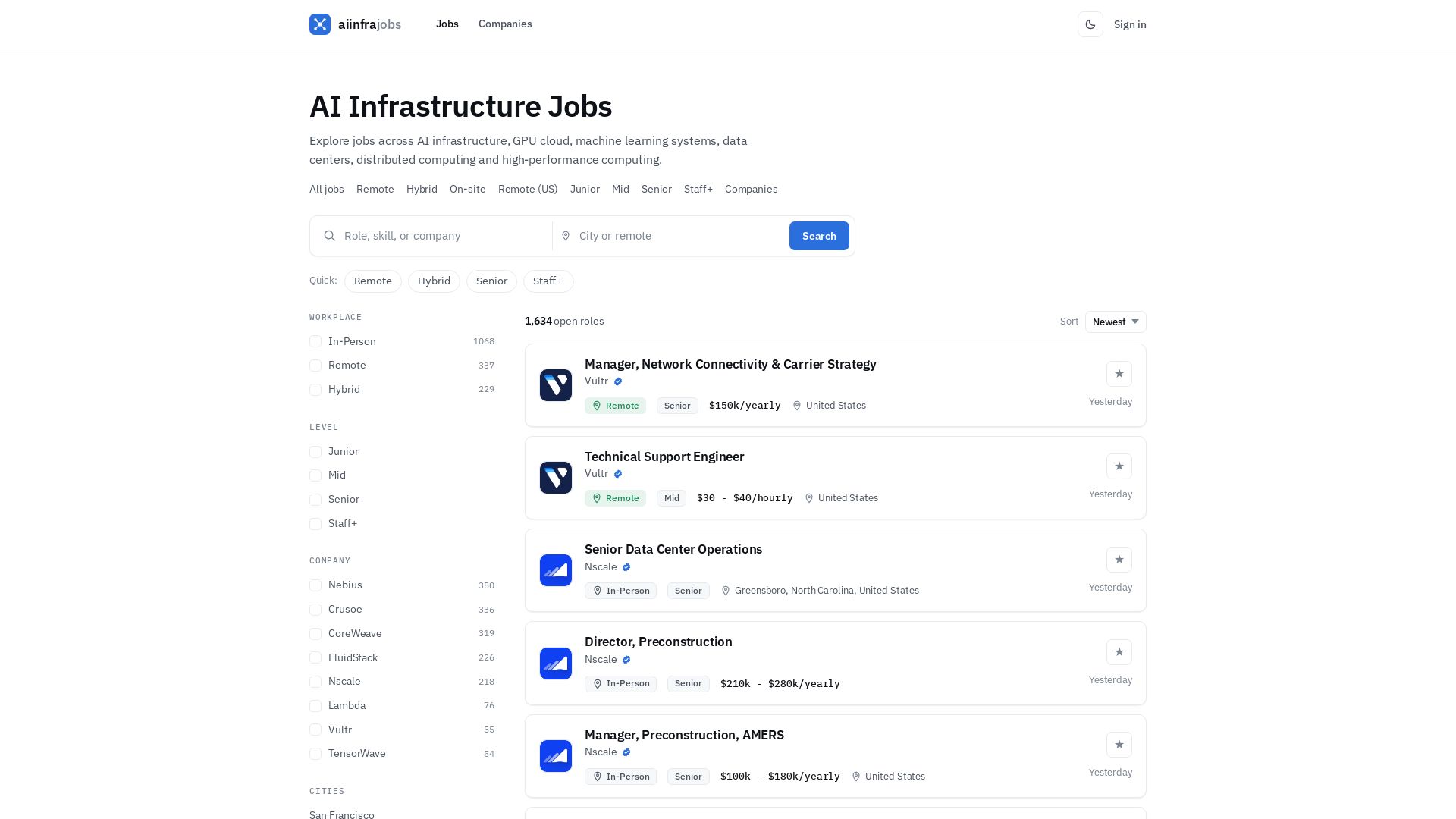Open Senior Data Center Operations job title

point(673,549)
